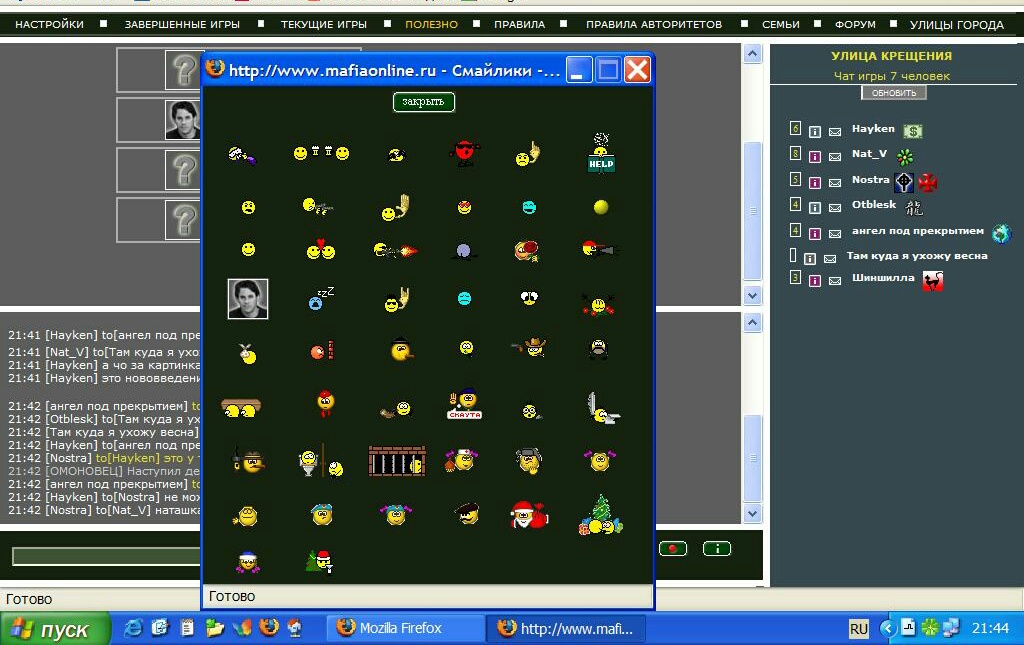The width and height of the screenshot is (1024, 645).
Task: Choose the two smileys drinking toast emoticon
Action: tap(321, 153)
